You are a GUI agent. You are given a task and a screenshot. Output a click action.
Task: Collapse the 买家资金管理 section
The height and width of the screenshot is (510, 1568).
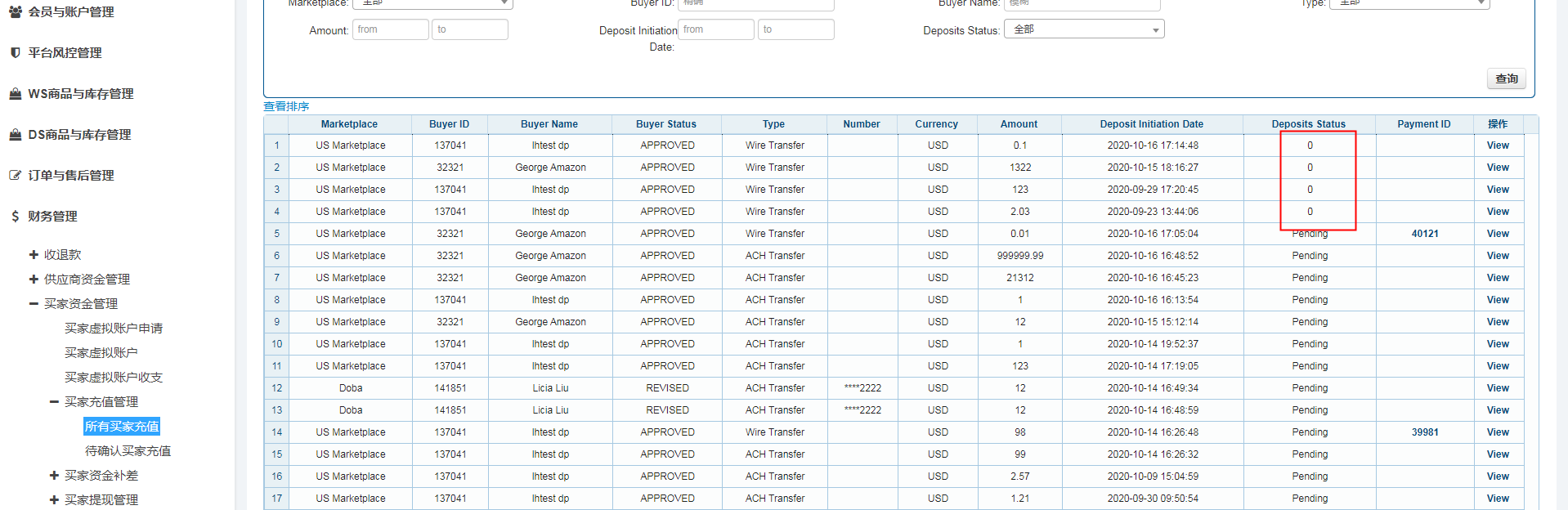pos(34,304)
